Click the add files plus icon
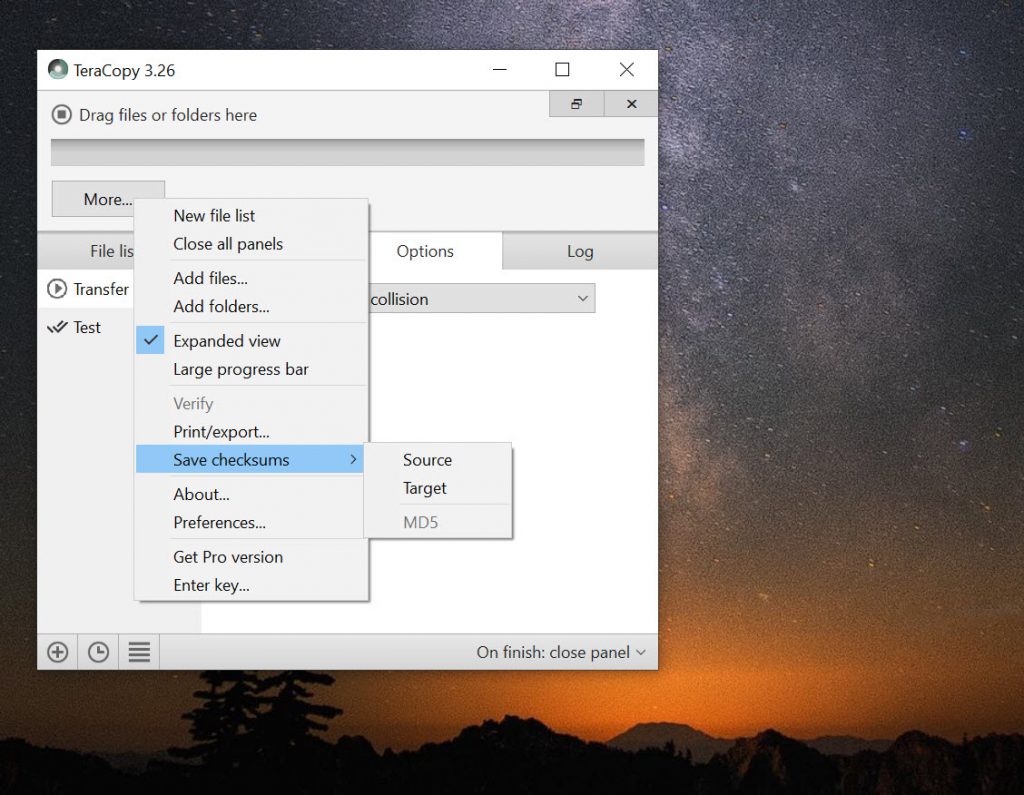 (57, 651)
